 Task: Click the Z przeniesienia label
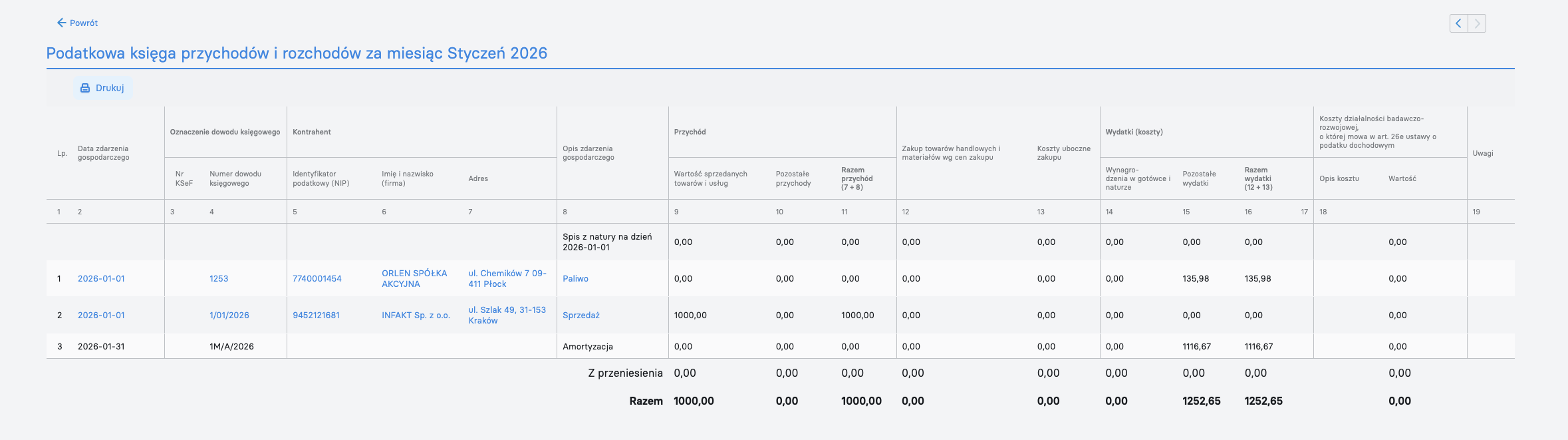click(x=626, y=373)
